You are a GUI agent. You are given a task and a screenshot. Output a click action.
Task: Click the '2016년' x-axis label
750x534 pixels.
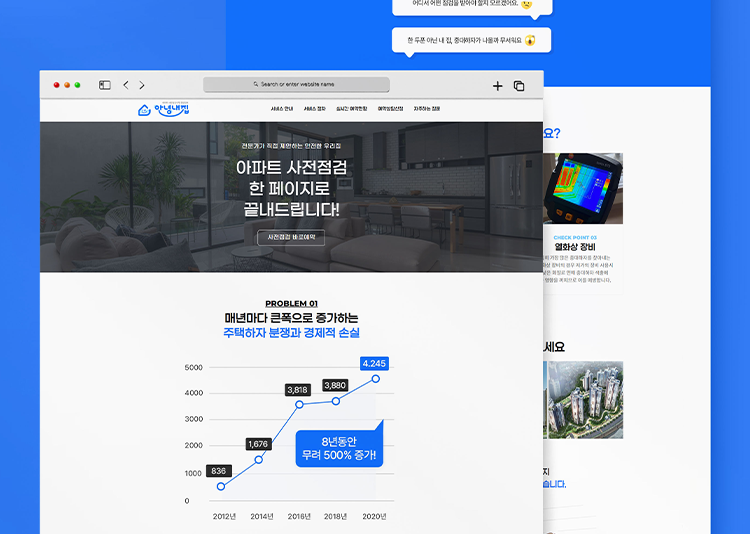299,516
